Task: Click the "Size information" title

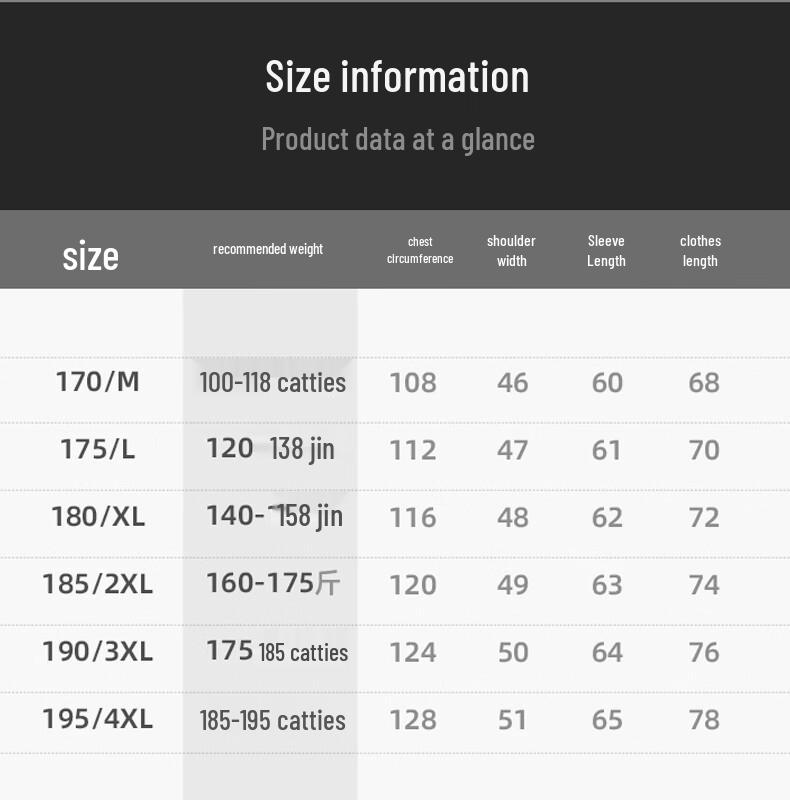Action: tap(397, 77)
